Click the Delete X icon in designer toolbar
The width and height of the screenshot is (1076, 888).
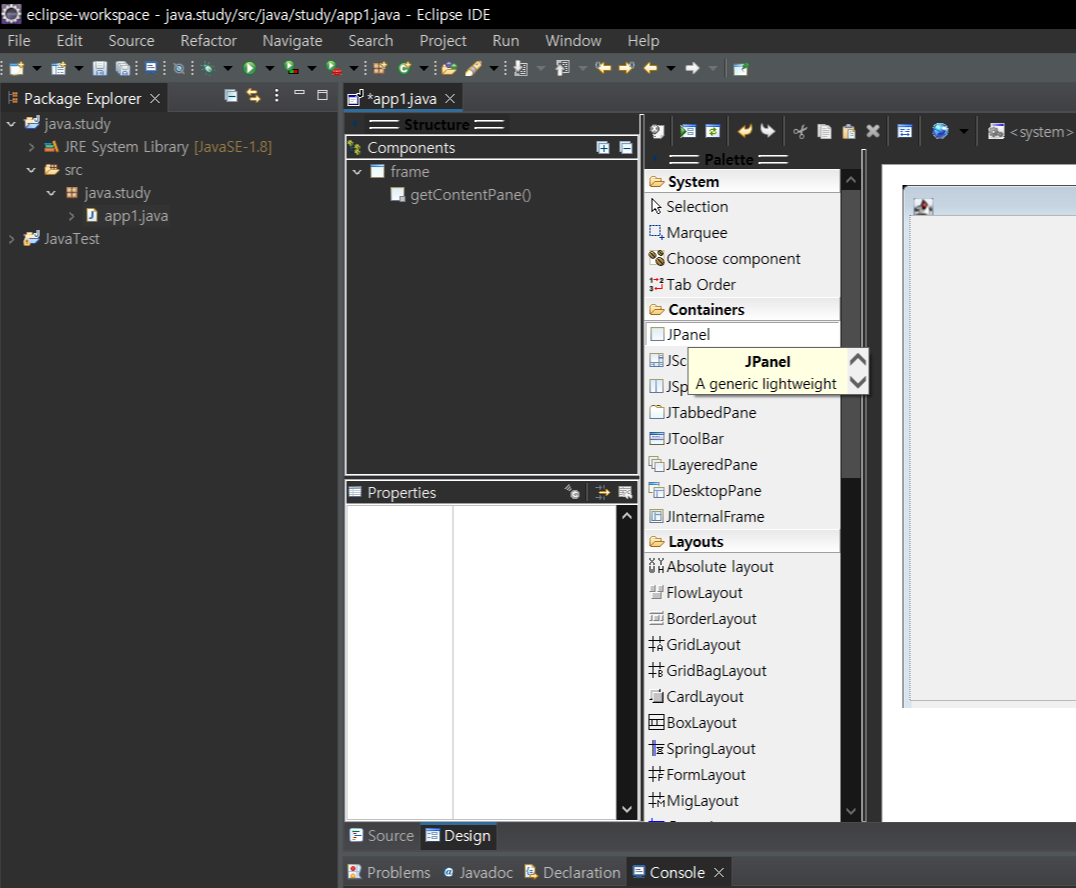[873, 130]
